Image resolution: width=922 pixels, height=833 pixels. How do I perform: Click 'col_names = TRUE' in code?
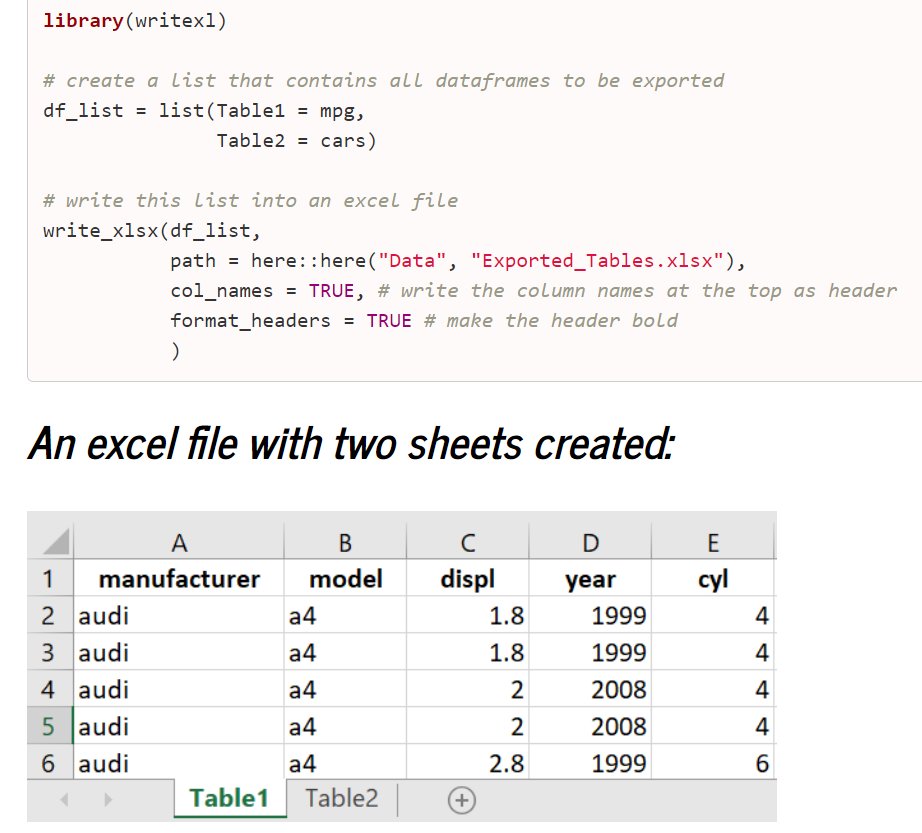click(x=262, y=290)
